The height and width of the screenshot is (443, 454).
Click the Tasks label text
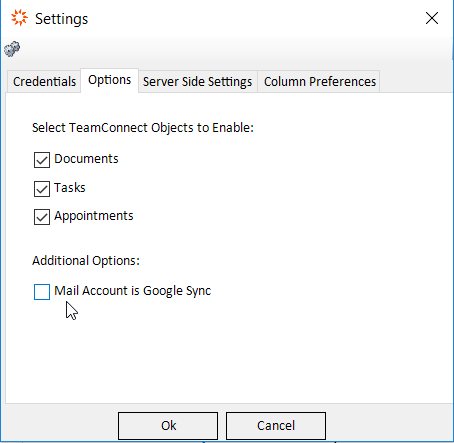point(70,188)
